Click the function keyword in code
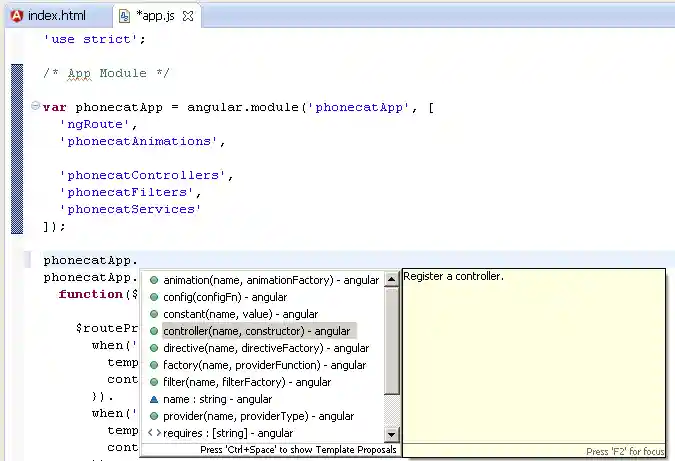The image size is (675, 461). click(x=91, y=294)
